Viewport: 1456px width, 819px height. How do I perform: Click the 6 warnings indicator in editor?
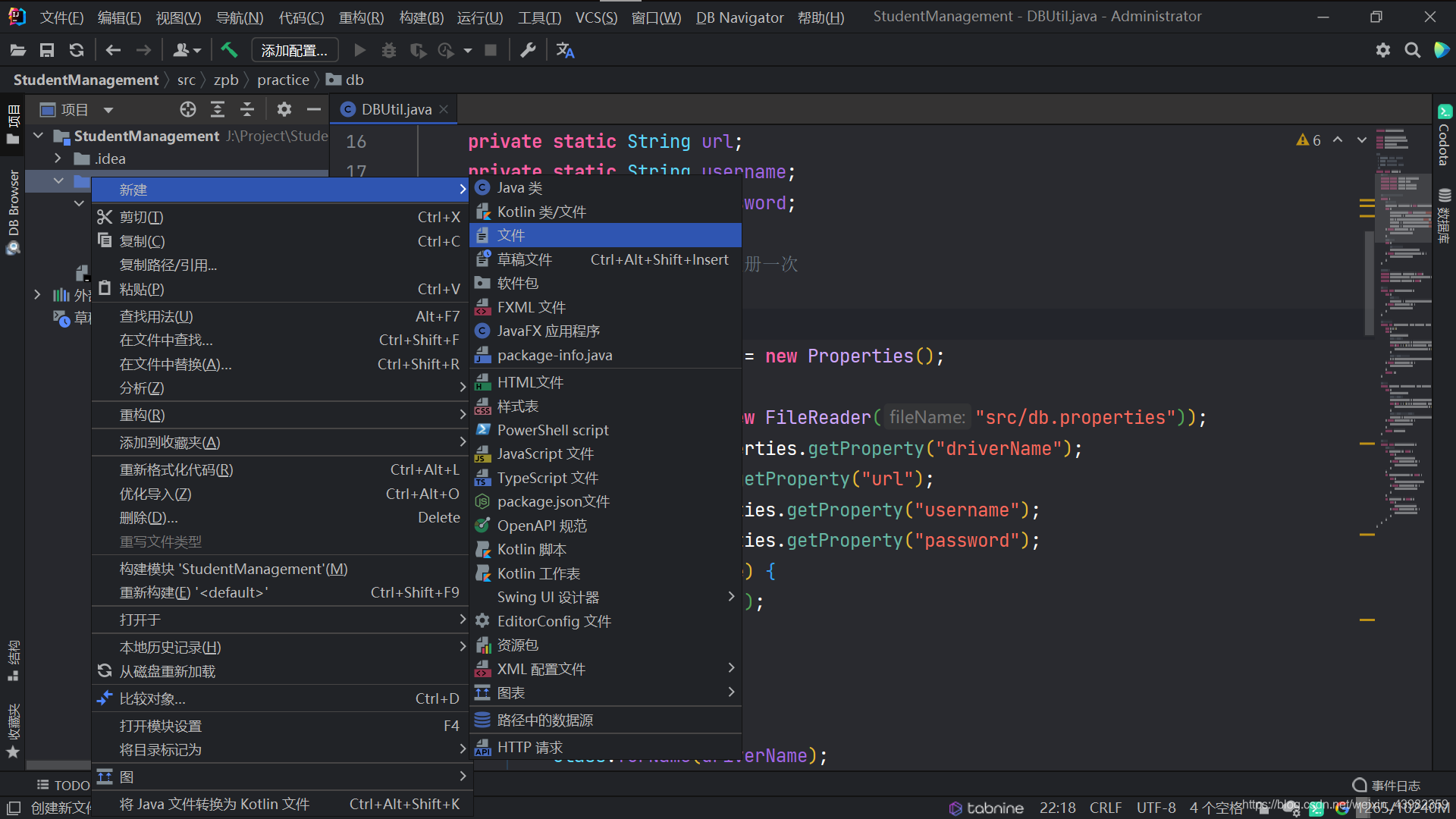pos(1309,140)
